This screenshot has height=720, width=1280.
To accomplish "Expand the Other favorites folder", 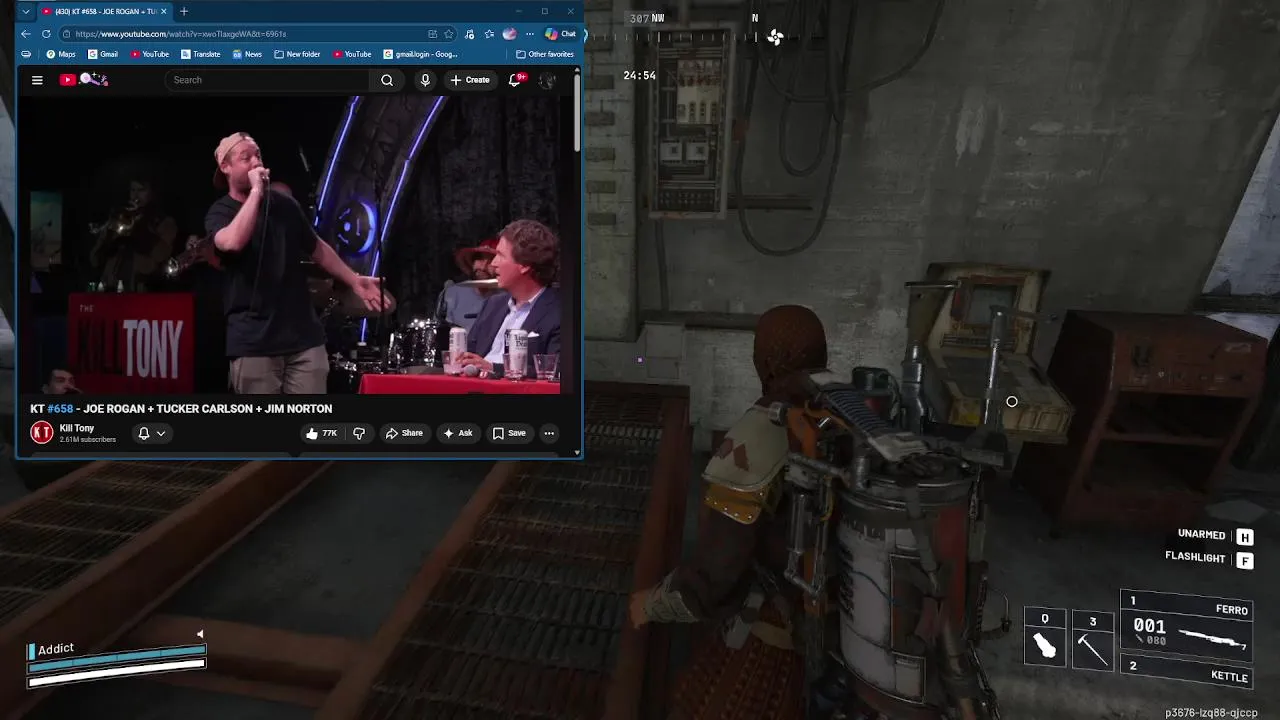I will coord(545,54).
